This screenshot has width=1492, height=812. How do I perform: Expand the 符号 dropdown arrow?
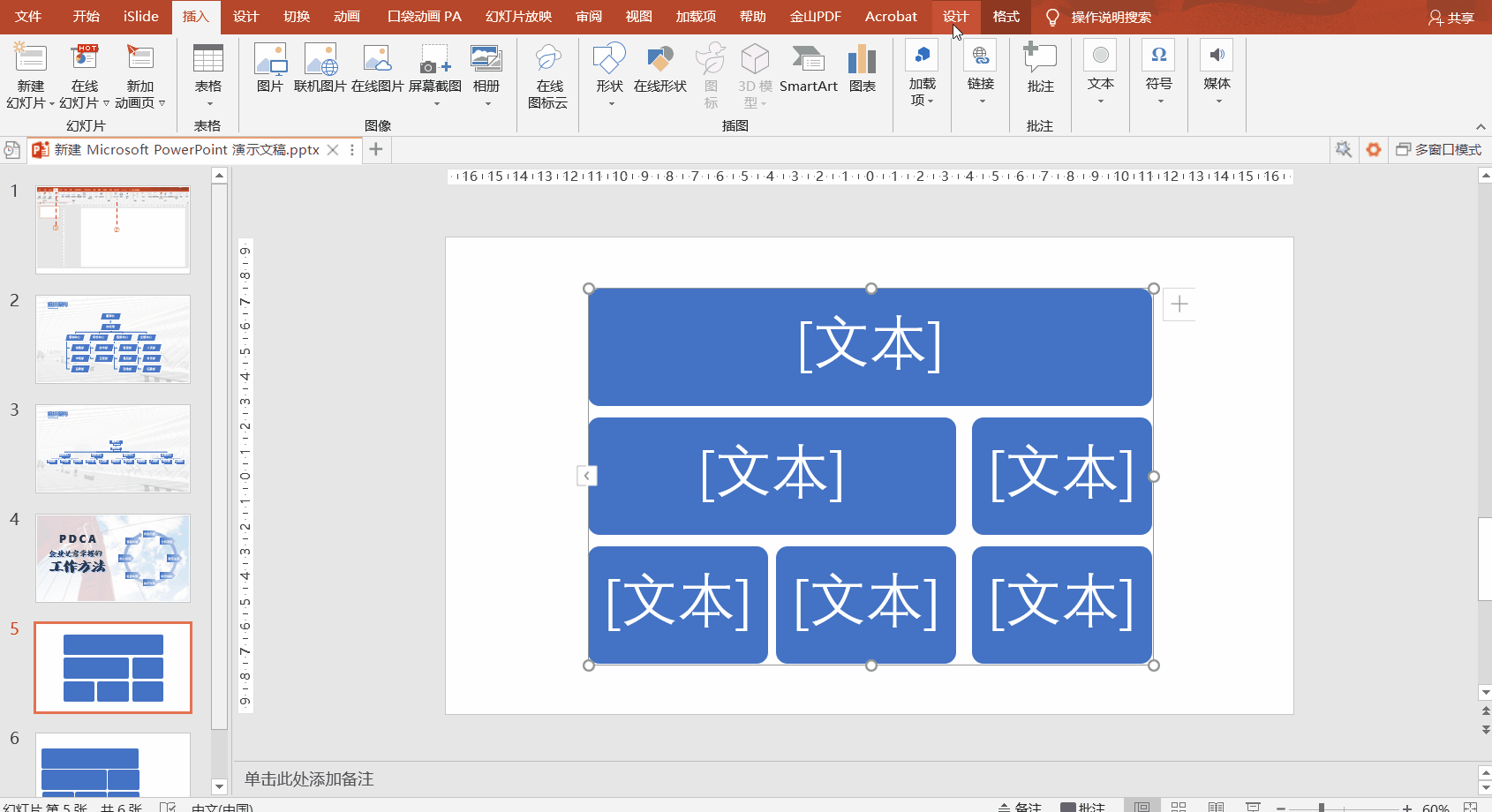1160,101
